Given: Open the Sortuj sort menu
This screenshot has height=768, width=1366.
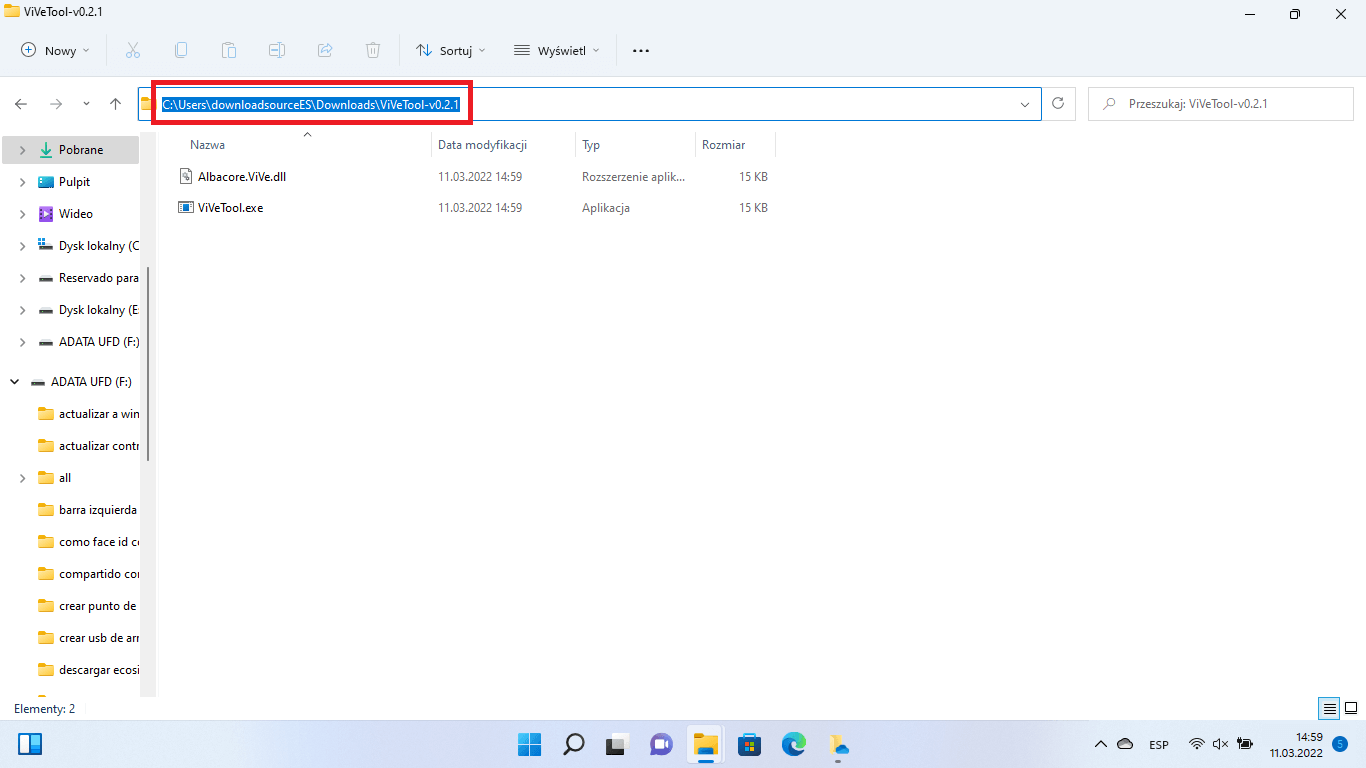Looking at the screenshot, I should 450,50.
